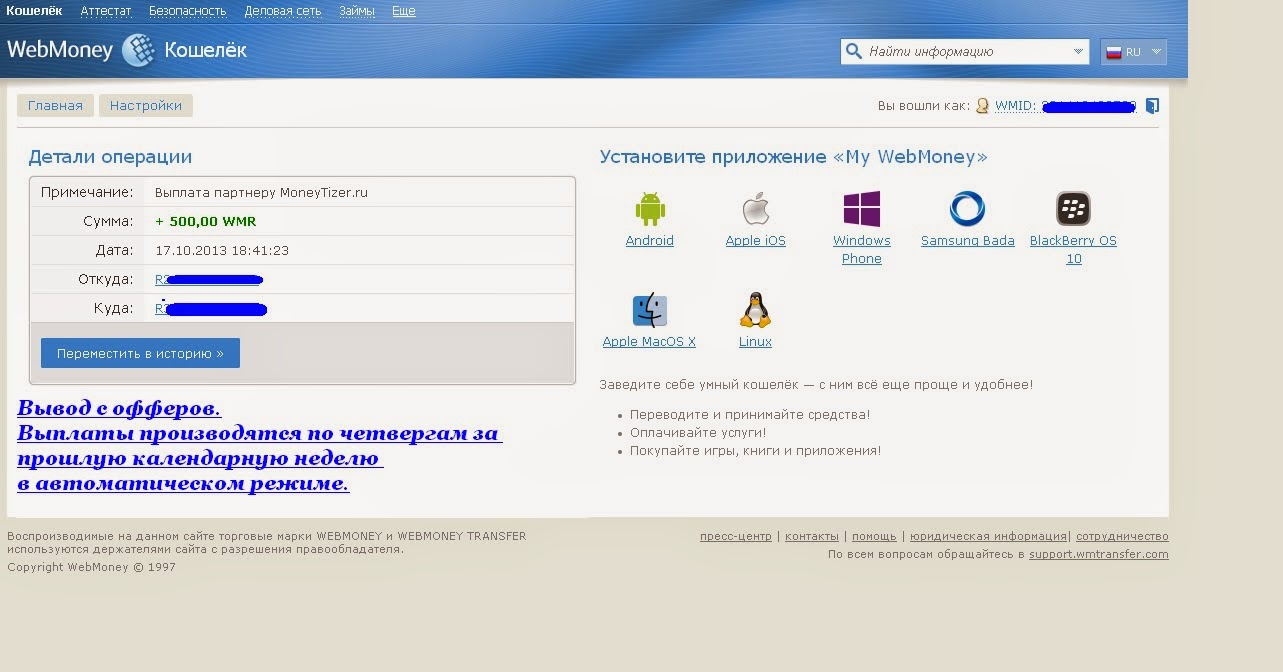Open the помощь footer link
This screenshot has width=1283, height=672.
874,537
